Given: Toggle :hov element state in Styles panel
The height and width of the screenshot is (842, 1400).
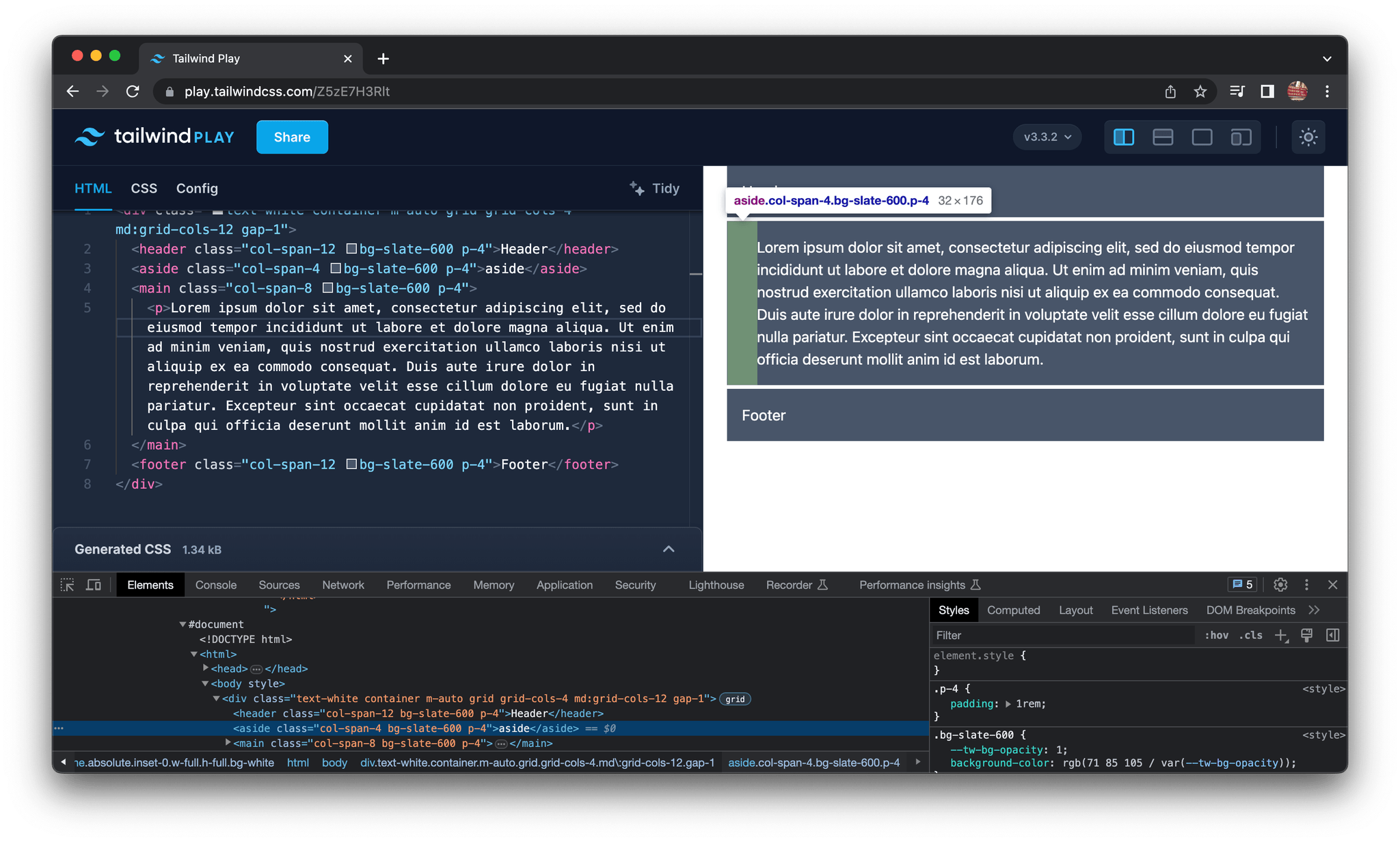Looking at the screenshot, I should (x=1217, y=635).
